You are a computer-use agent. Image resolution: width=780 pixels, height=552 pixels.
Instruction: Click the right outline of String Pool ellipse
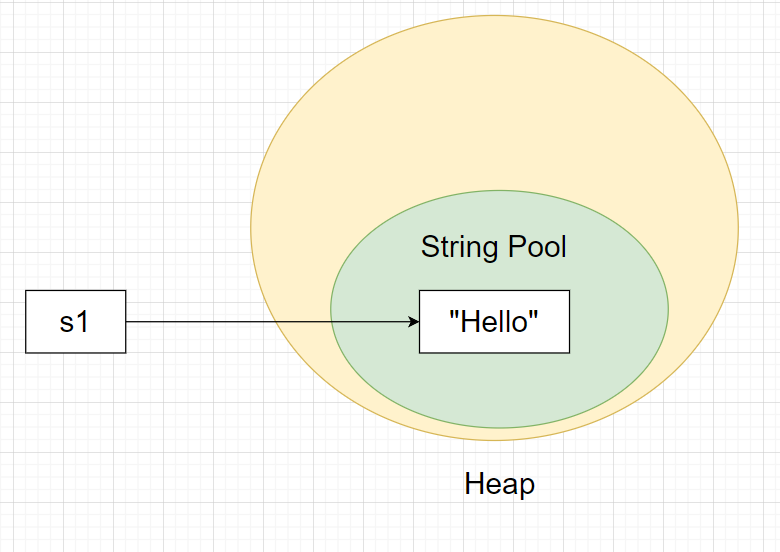668,307
